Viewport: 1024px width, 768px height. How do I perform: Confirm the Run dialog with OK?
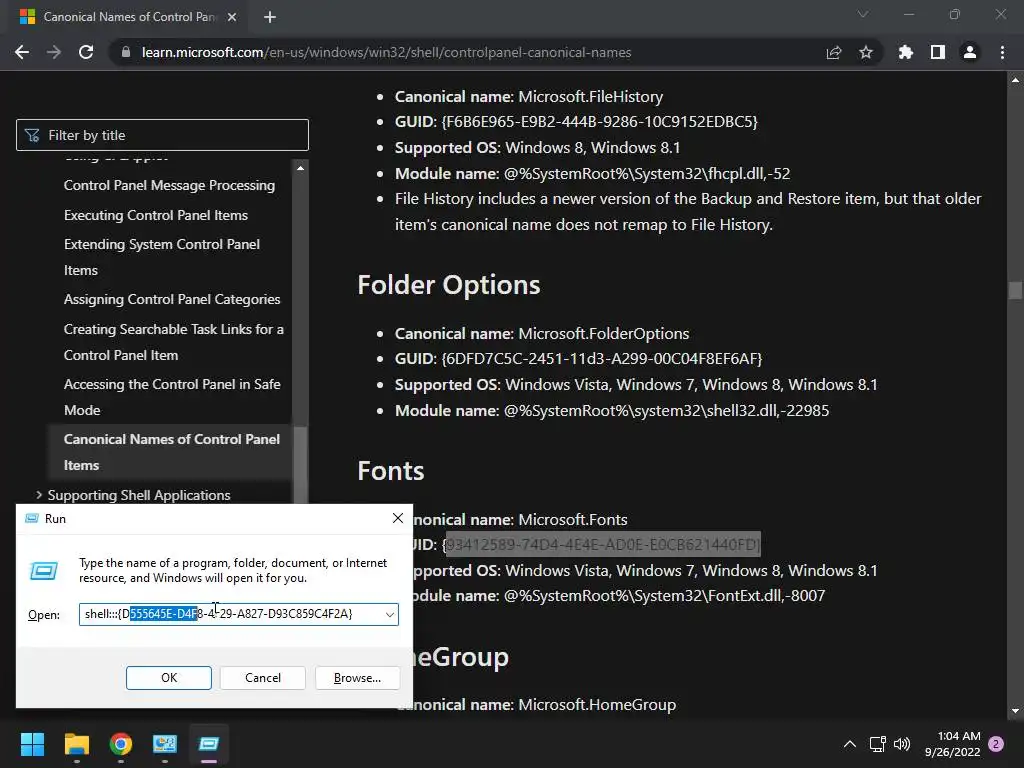168,678
